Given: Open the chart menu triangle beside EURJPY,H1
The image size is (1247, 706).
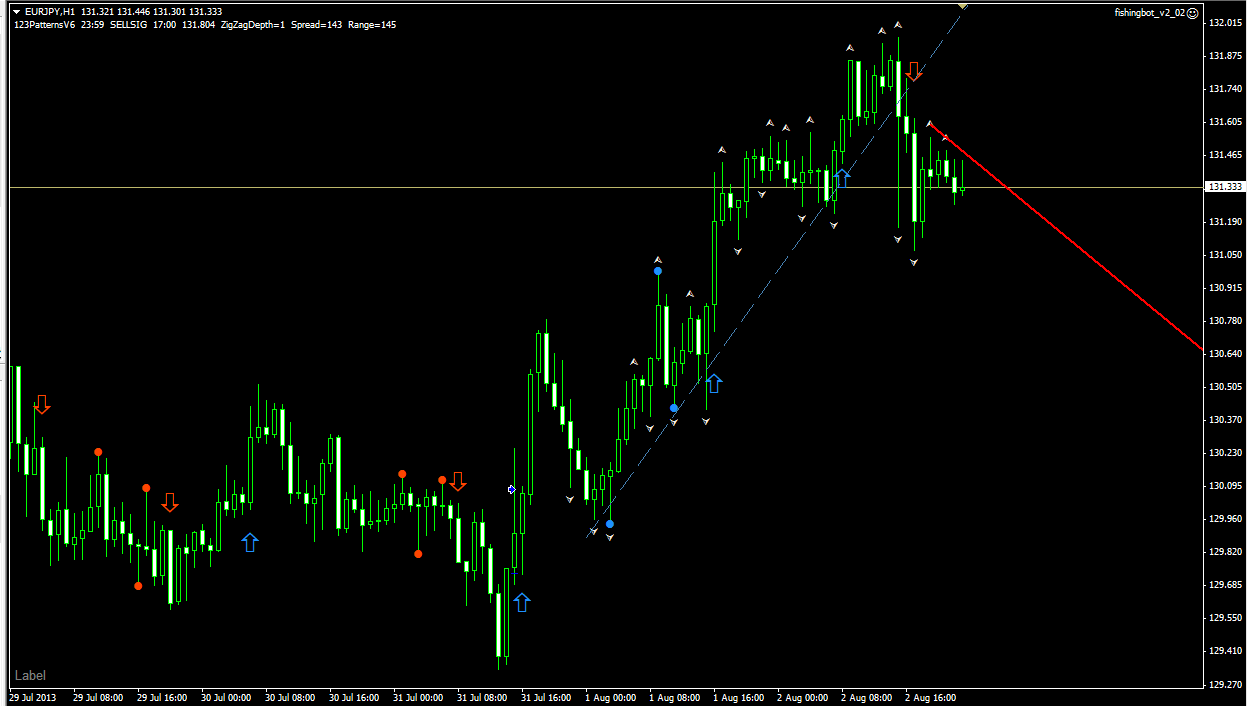Looking at the screenshot, I should pyautogui.click(x=16, y=12).
